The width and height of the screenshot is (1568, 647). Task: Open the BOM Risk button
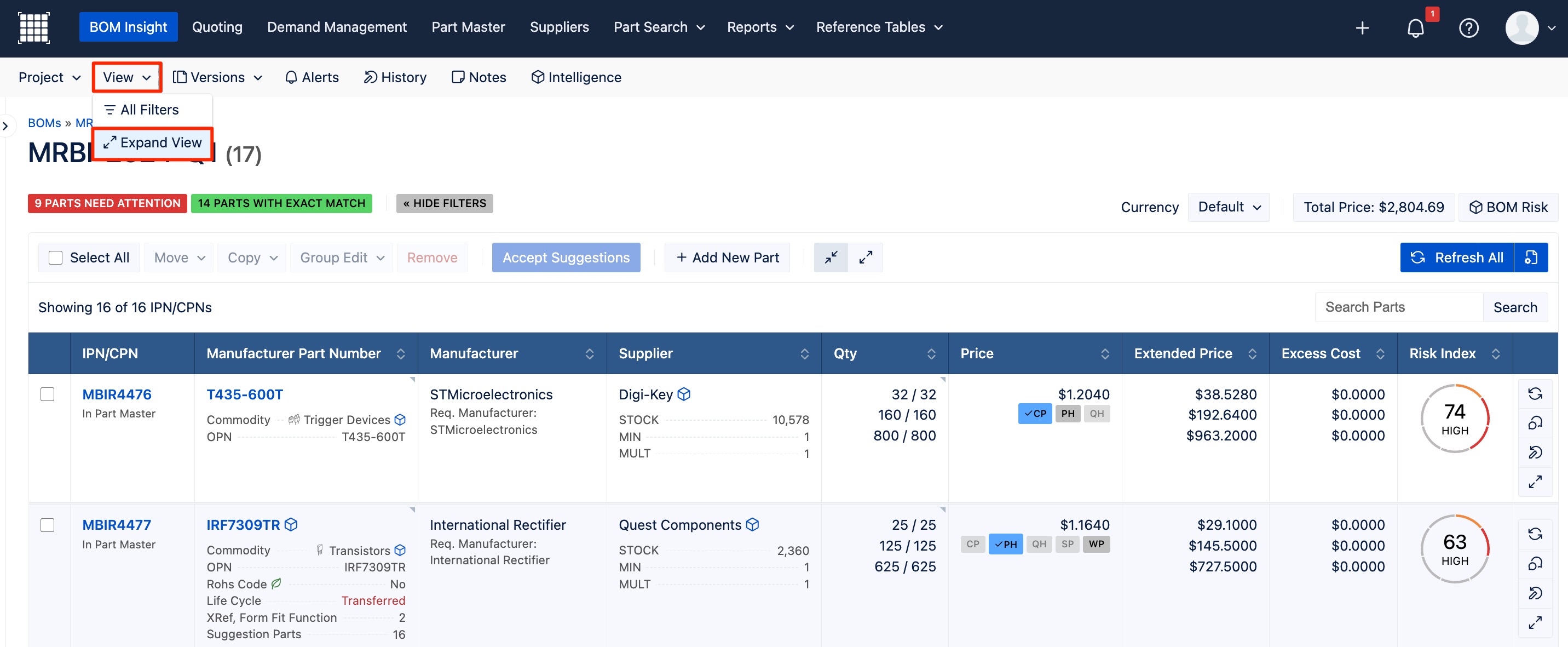(x=1508, y=207)
